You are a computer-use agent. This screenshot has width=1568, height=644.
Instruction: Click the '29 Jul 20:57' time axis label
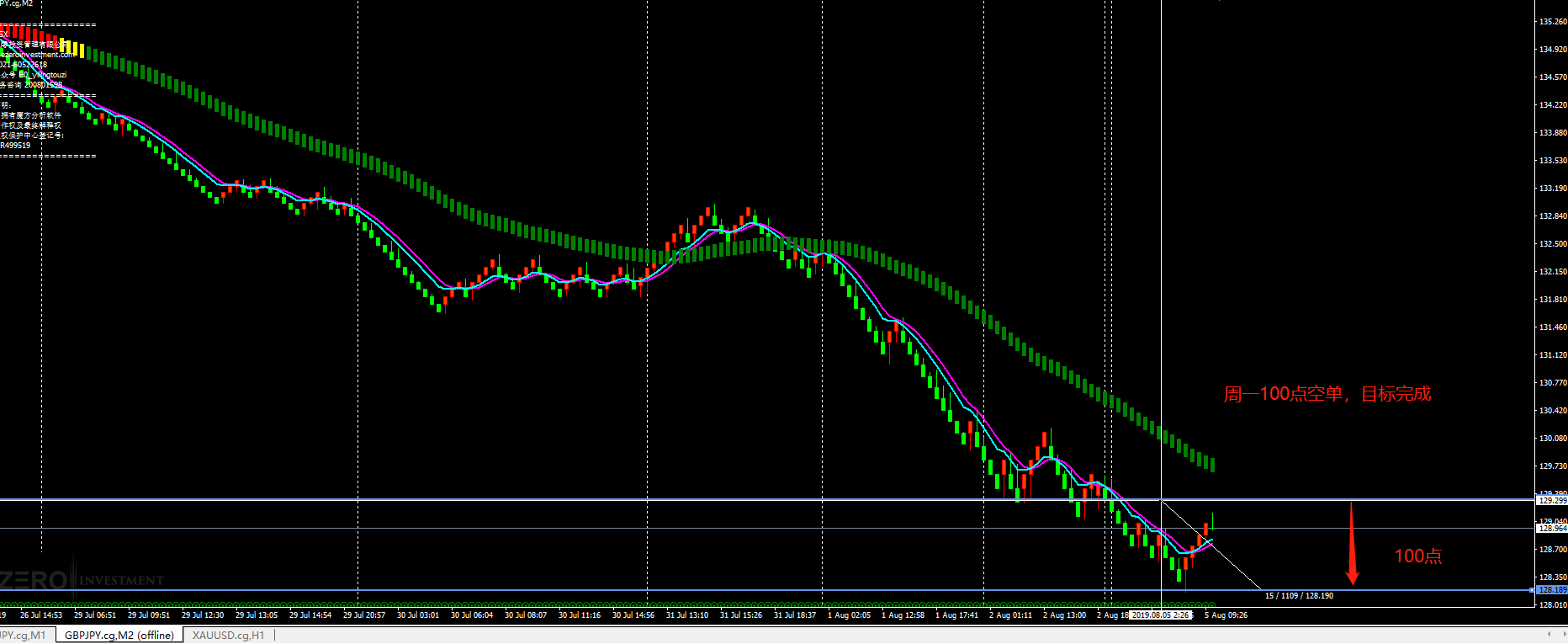(x=364, y=615)
